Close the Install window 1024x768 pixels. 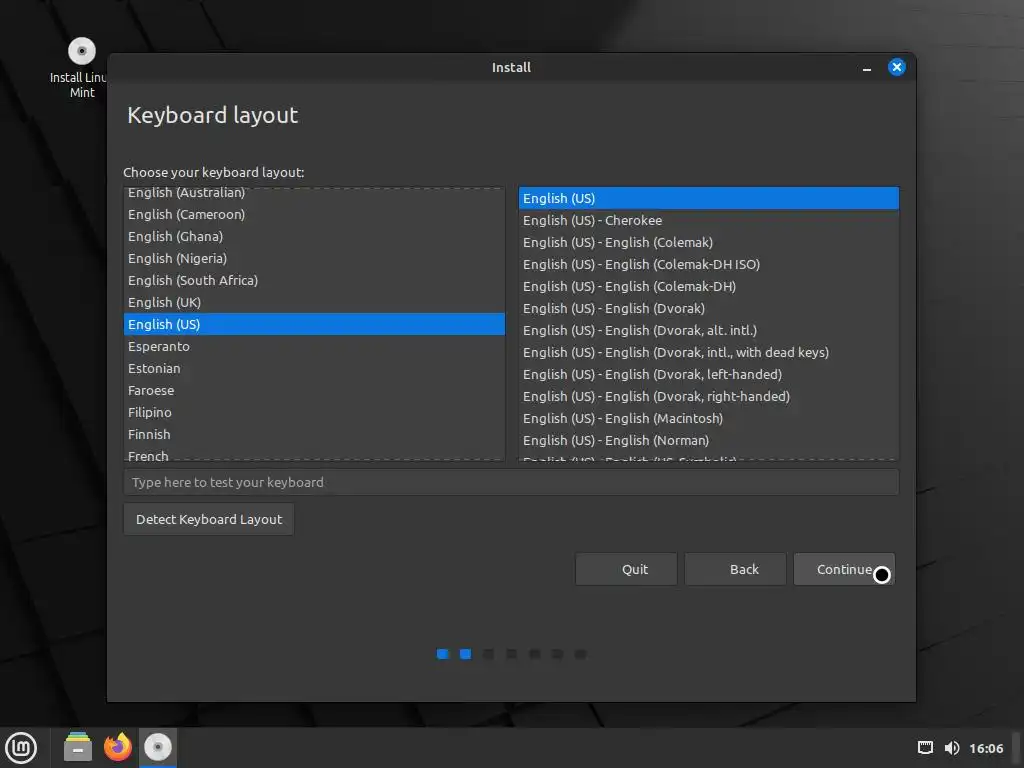896,67
